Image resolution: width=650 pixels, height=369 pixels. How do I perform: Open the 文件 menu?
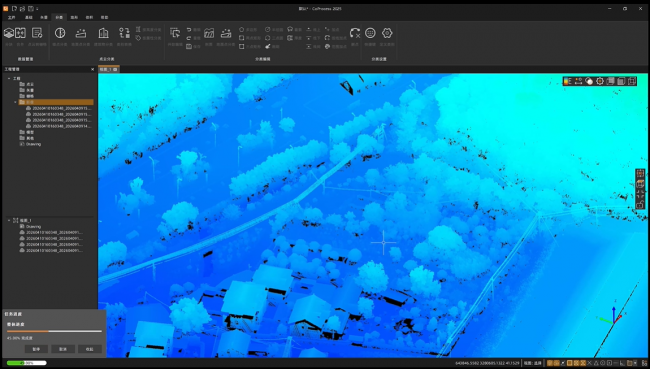click(x=12, y=17)
